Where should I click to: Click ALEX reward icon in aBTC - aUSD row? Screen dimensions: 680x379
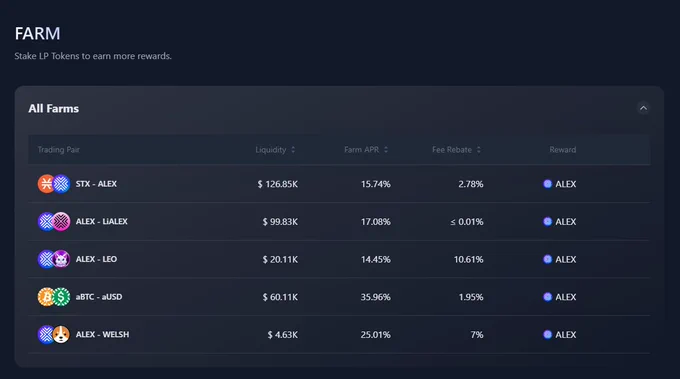(547, 297)
